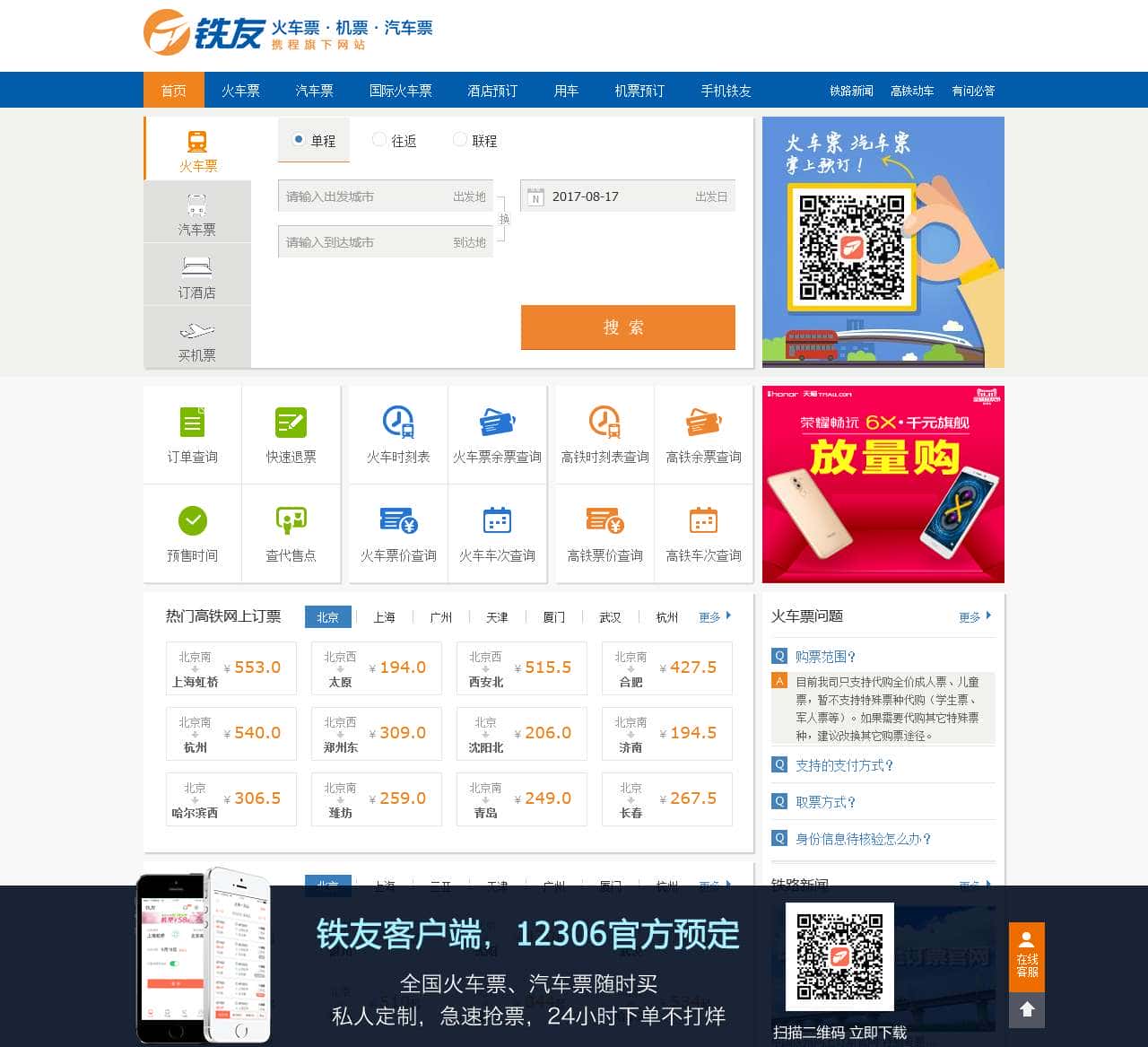Switch to the 北京 city tab

pos(327,616)
